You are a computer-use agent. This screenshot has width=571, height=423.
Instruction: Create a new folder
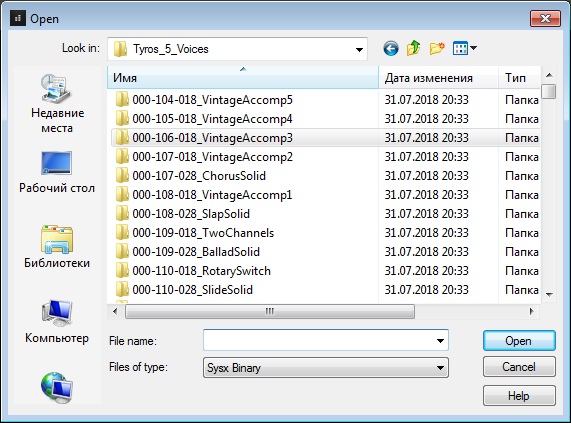click(437, 48)
